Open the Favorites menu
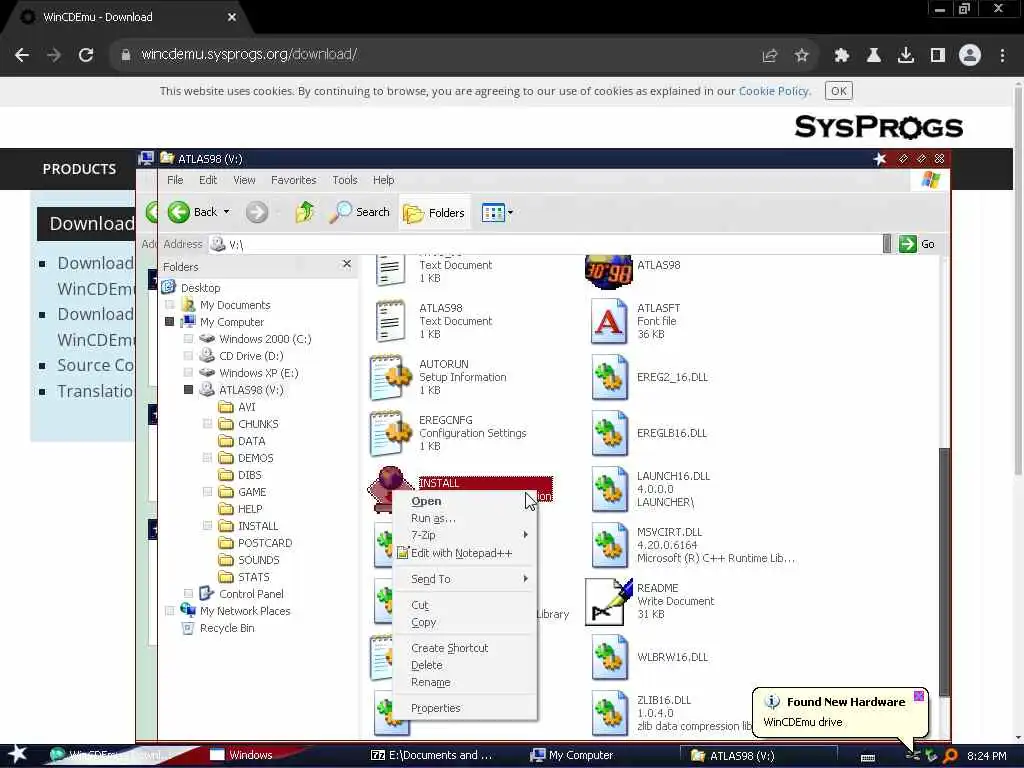Viewport: 1024px width, 768px height. click(x=293, y=180)
